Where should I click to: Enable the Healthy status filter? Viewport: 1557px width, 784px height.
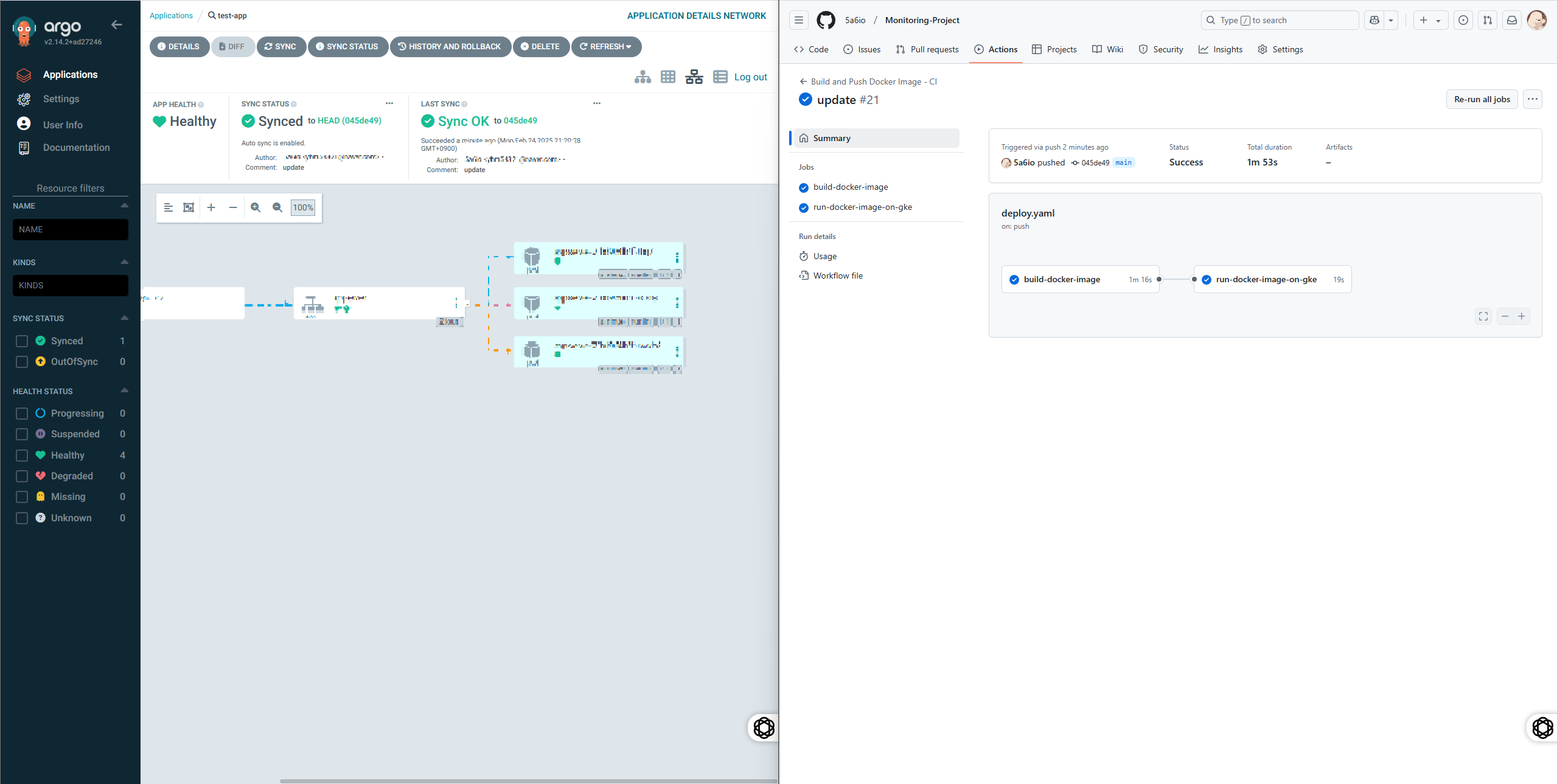point(22,456)
